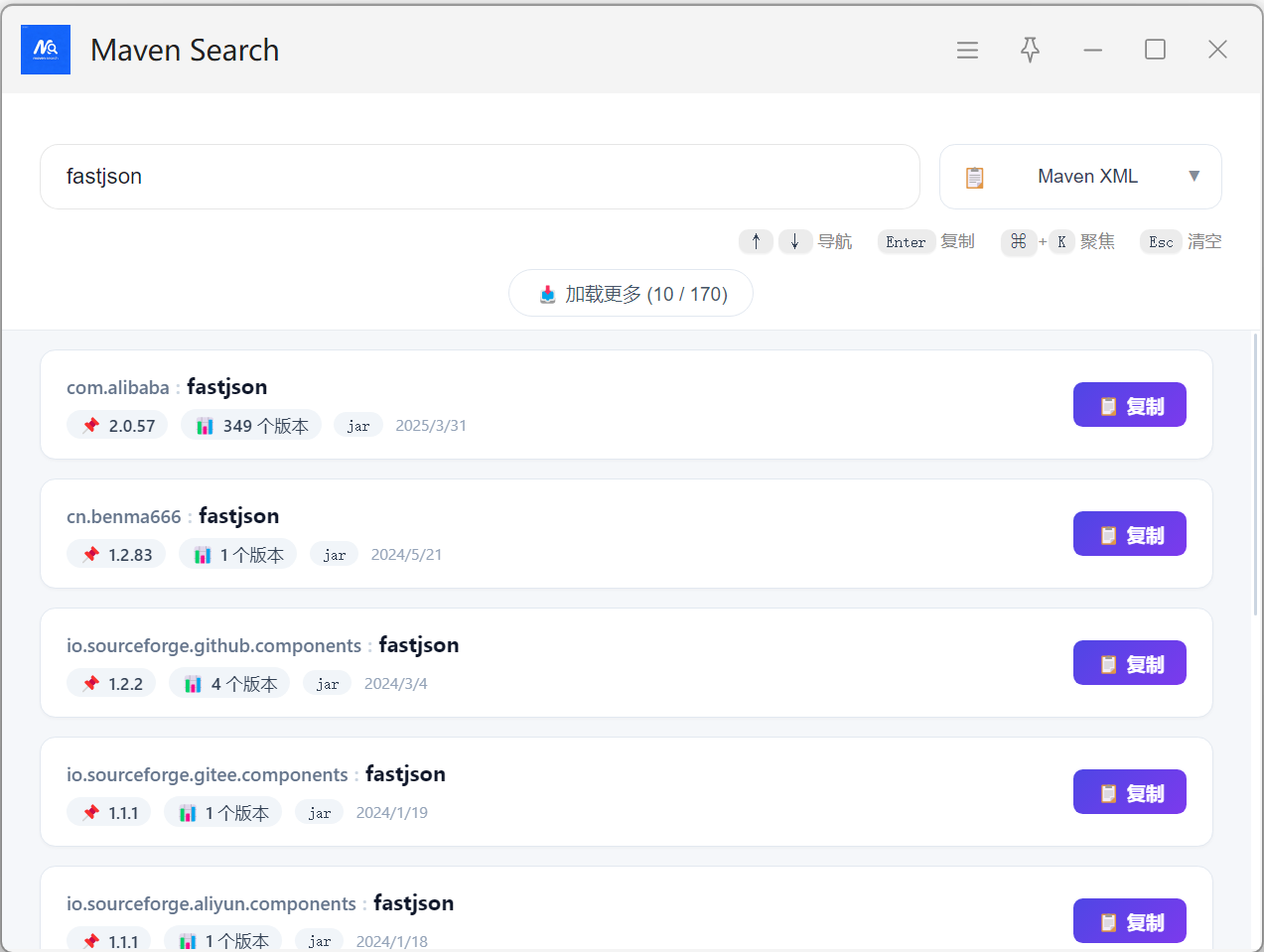Screen dimensions: 1264x952
Task: Click 1.1.1 badge in aliyun.components row
Action: coord(109,939)
